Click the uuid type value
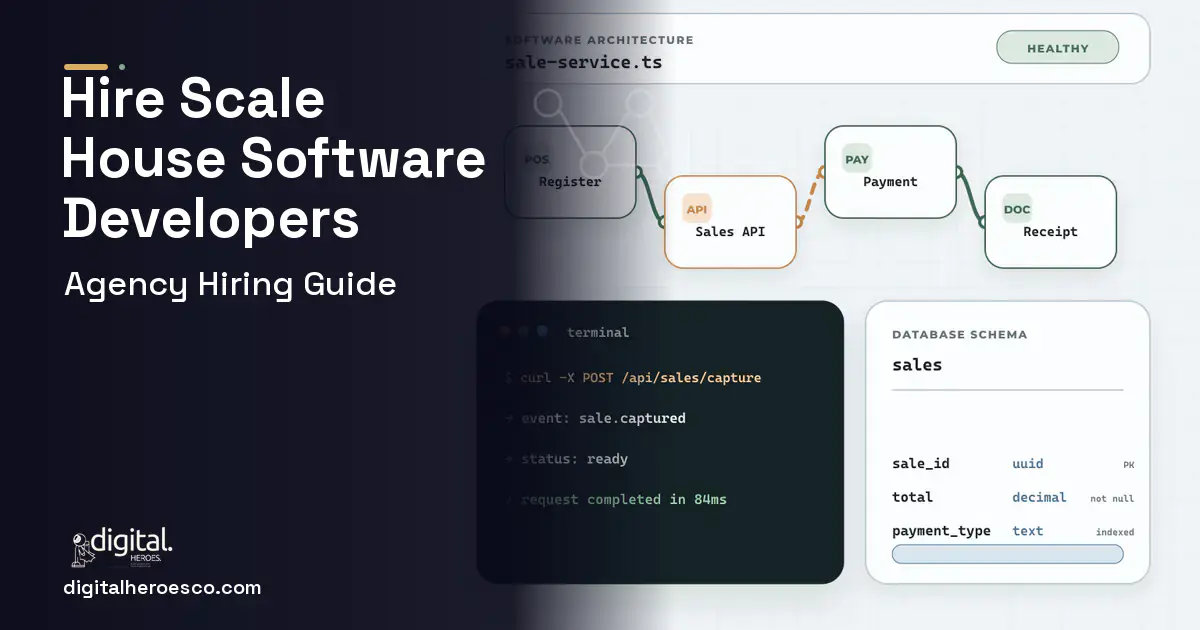The height and width of the screenshot is (630, 1200). click(1028, 464)
